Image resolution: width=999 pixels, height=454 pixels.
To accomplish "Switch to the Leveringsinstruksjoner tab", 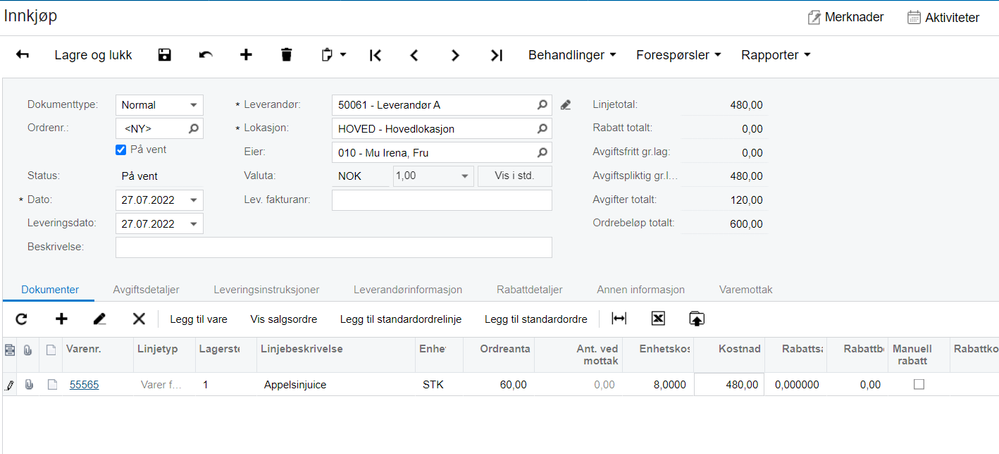I will [x=266, y=290].
